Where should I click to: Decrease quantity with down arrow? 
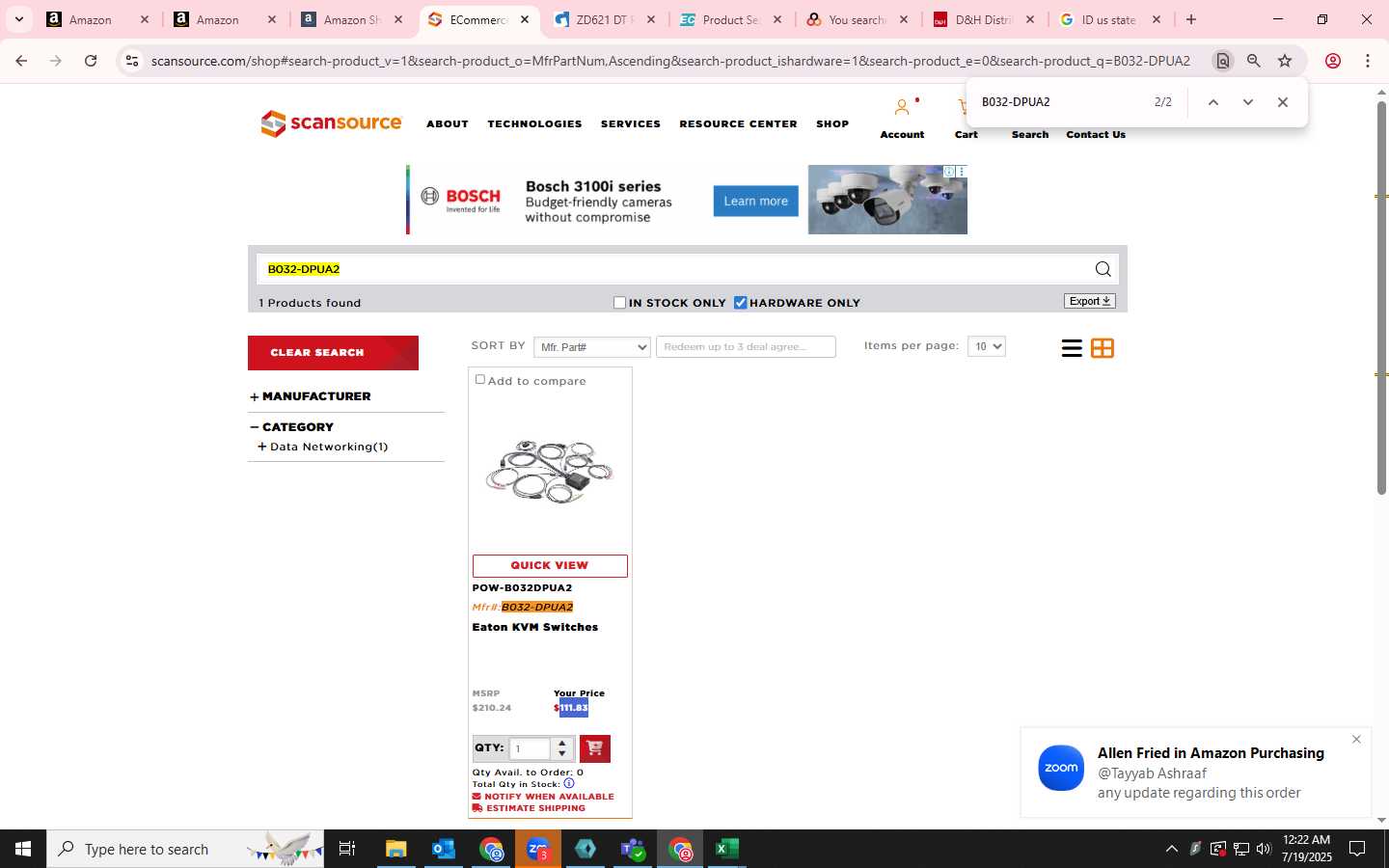coord(562,753)
